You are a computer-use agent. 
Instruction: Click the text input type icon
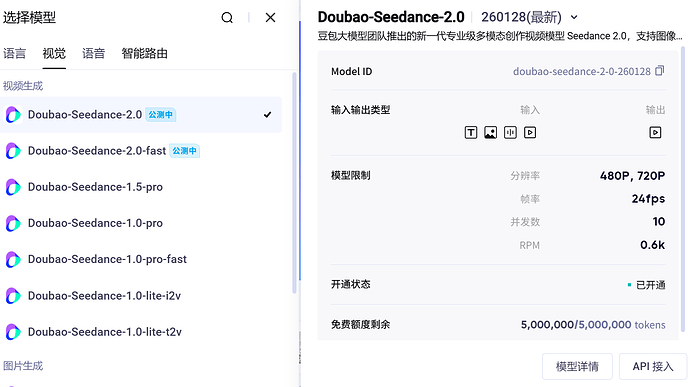tap(471, 132)
